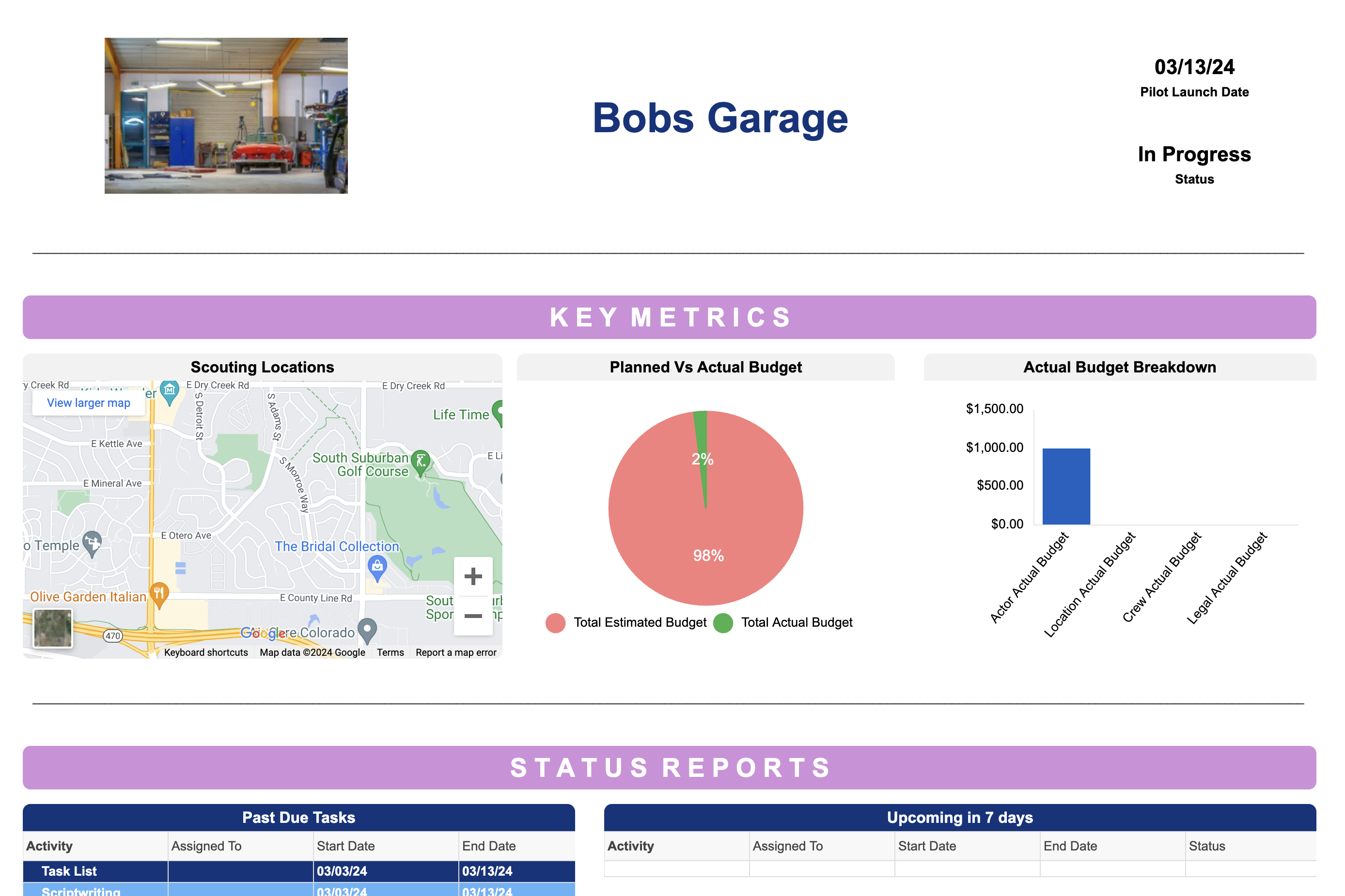This screenshot has width=1345, height=896.
Task: Toggle Total Actual Budget legend swatch
Action: [723, 623]
